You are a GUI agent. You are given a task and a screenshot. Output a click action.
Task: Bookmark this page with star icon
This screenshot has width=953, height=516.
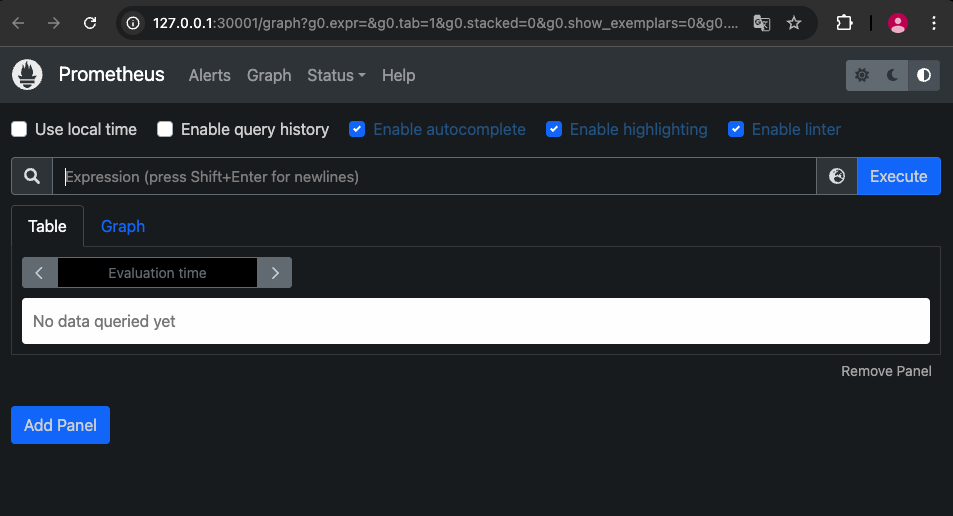pyautogui.click(x=794, y=23)
